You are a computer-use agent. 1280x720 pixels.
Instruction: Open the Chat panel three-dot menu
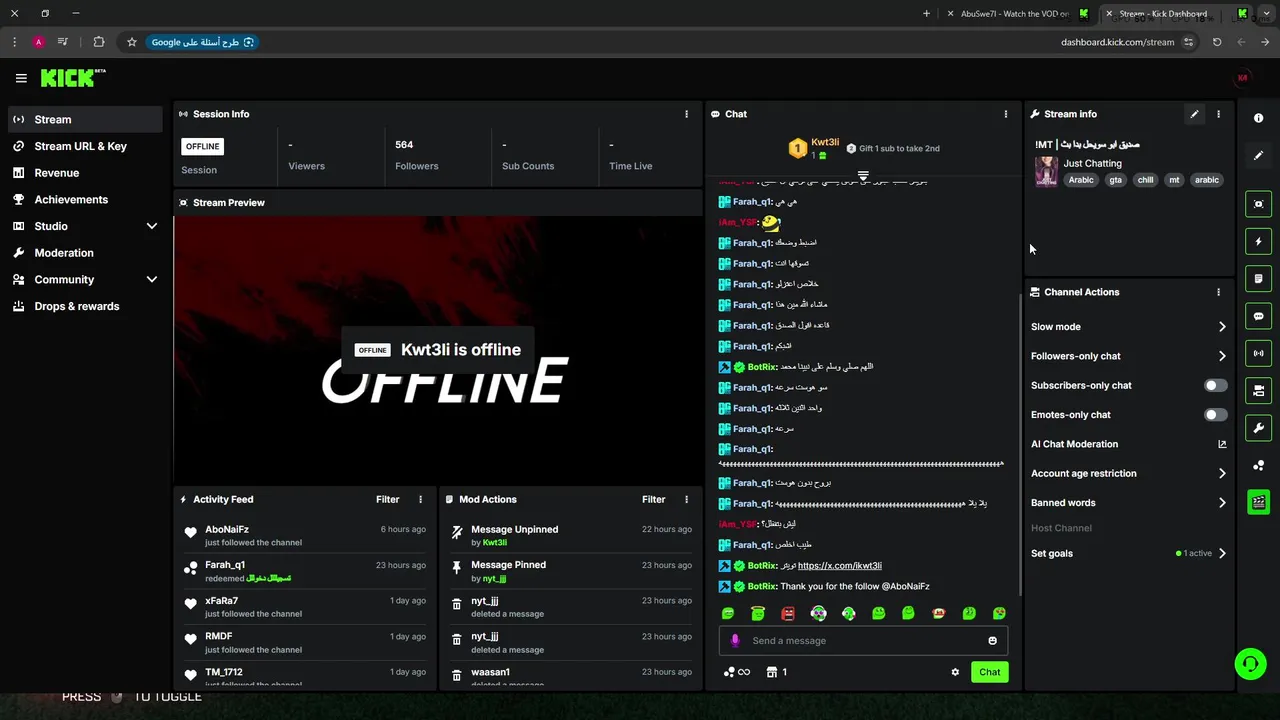pos(1006,114)
